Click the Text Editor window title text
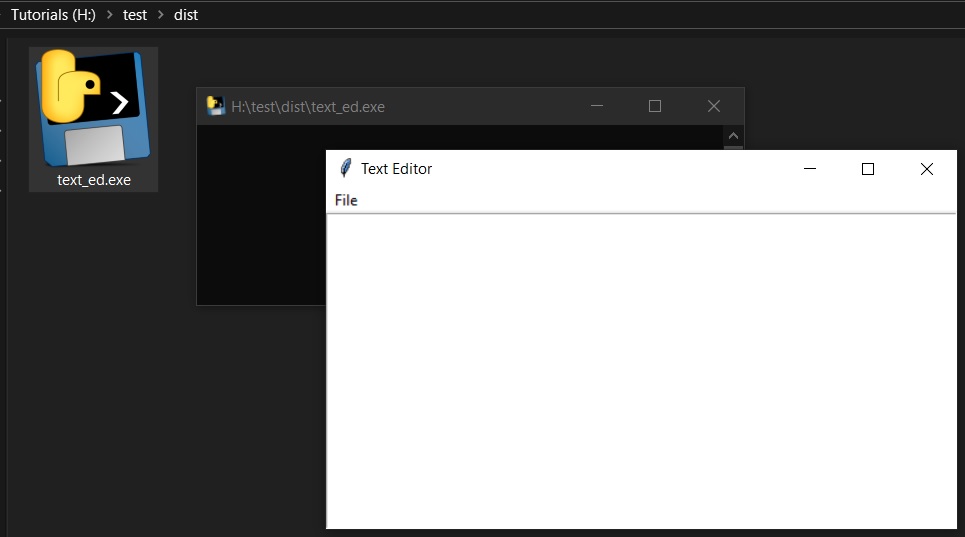 [x=396, y=169]
